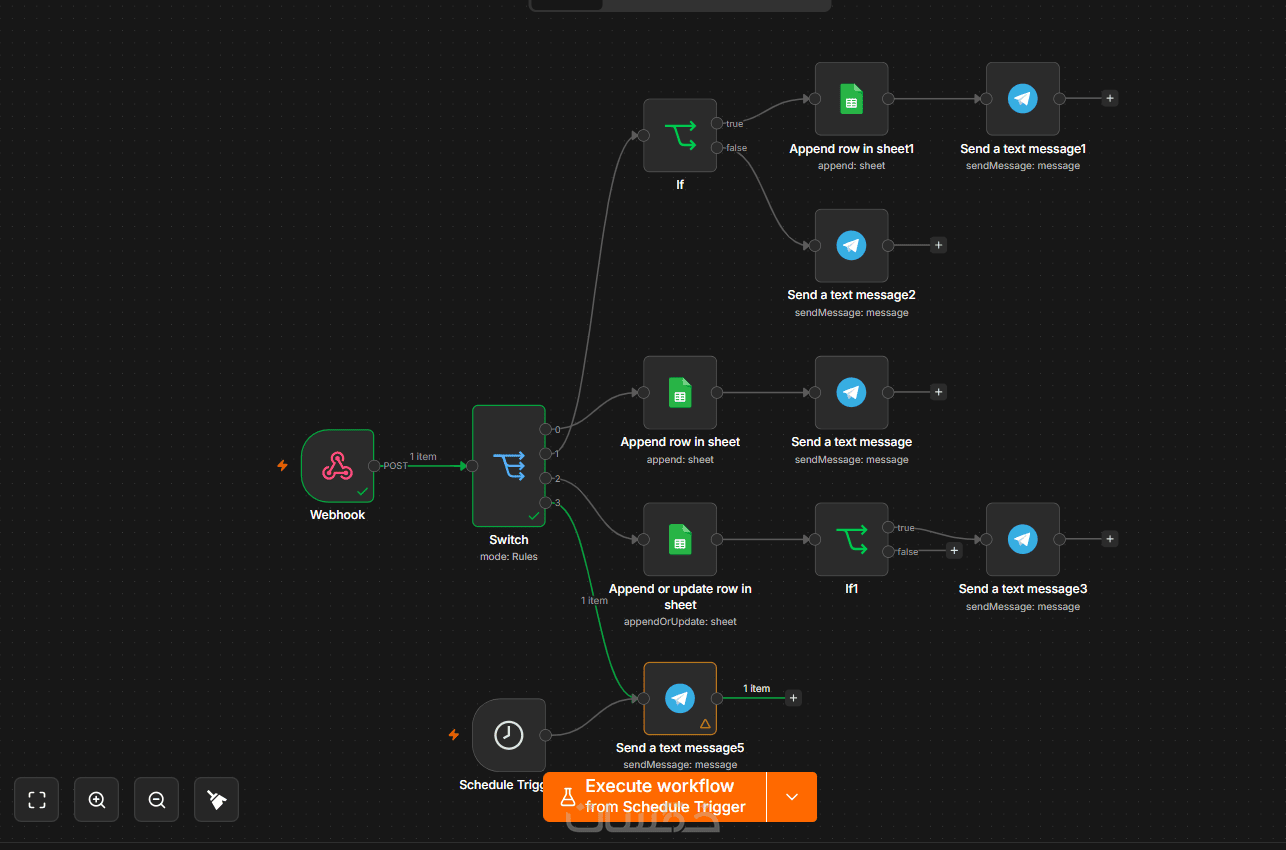Open the Send a text message5 node

click(680, 698)
